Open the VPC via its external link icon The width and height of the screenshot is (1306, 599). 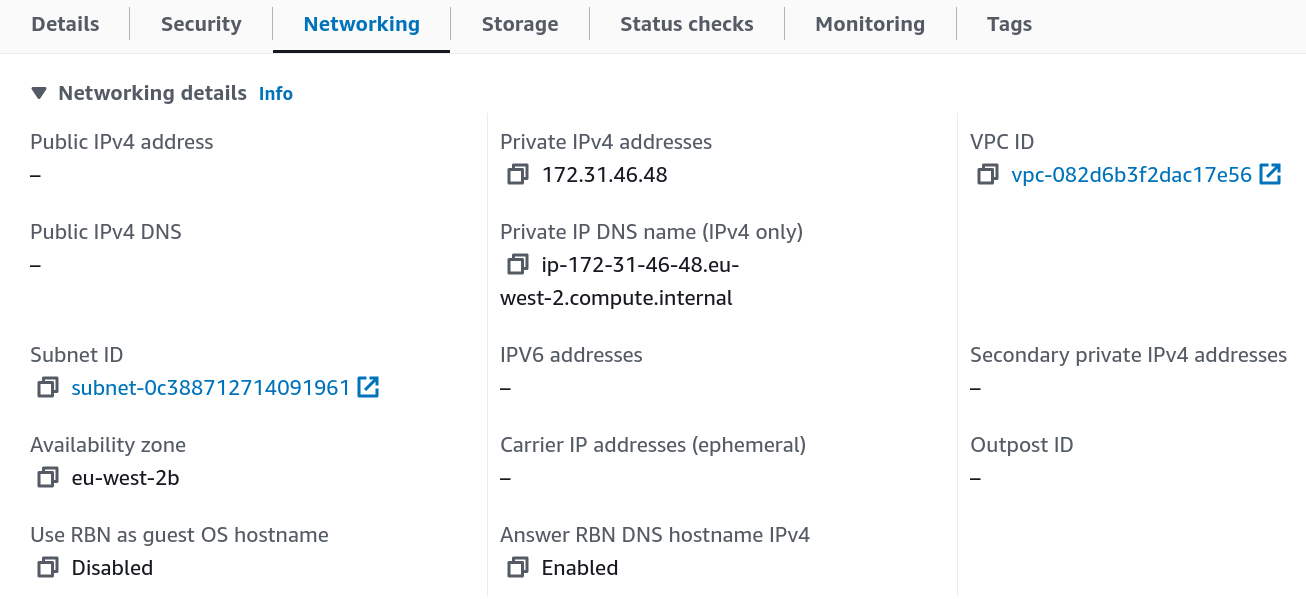pyautogui.click(x=1271, y=173)
